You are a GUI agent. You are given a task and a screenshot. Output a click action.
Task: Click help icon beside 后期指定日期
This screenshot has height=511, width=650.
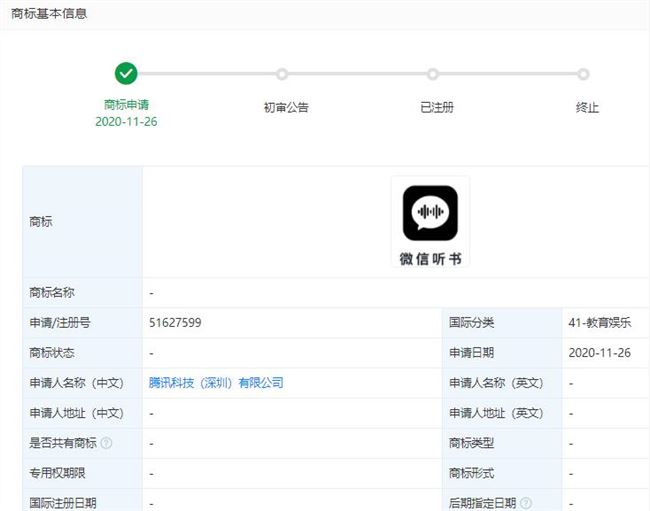click(526, 503)
